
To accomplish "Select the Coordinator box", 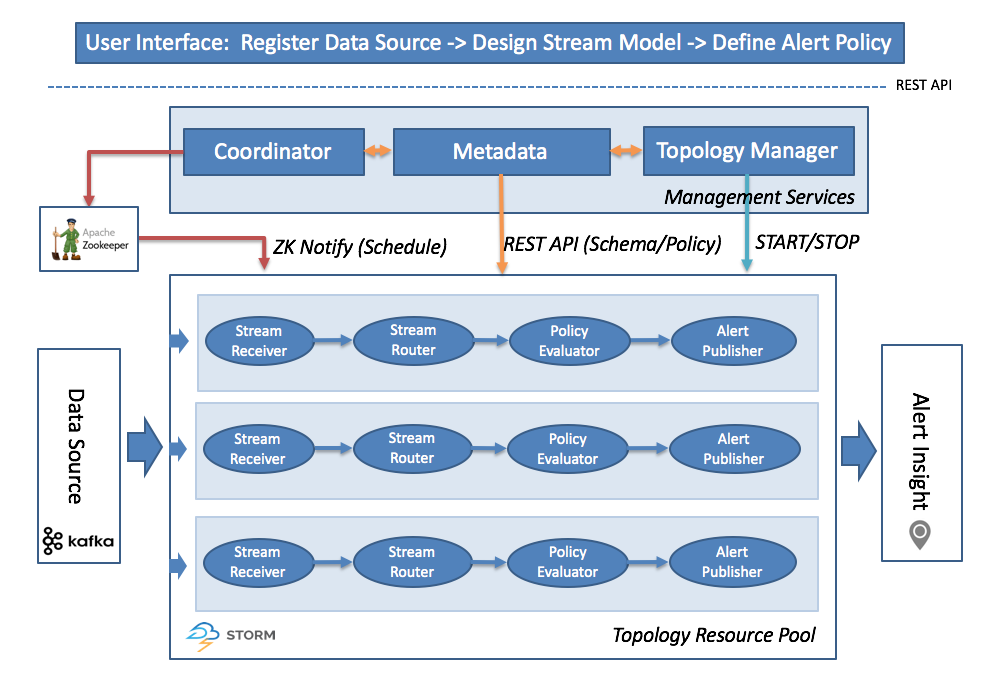I will (x=272, y=152).
